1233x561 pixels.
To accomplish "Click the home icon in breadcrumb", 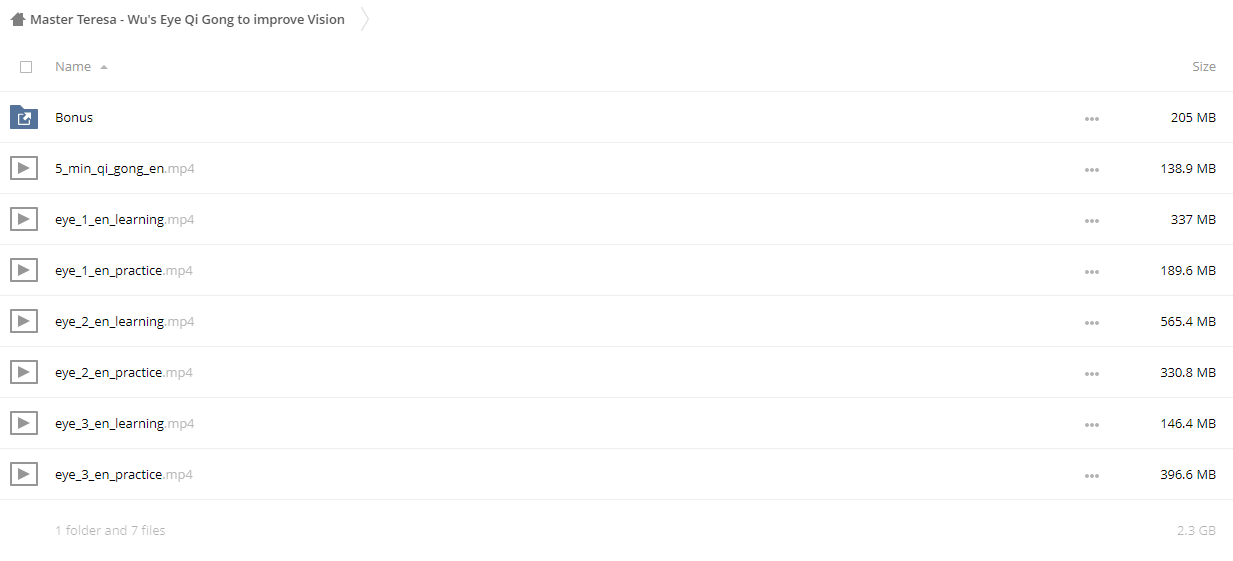I will tap(18, 19).
